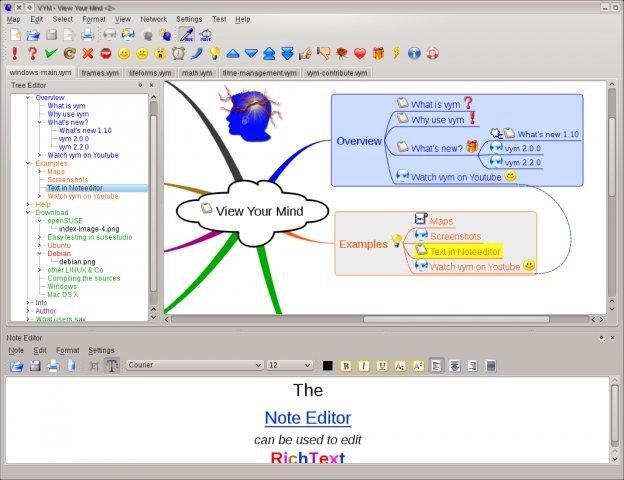Select What is vym map branch
This screenshot has height=480, width=624.
435,105
